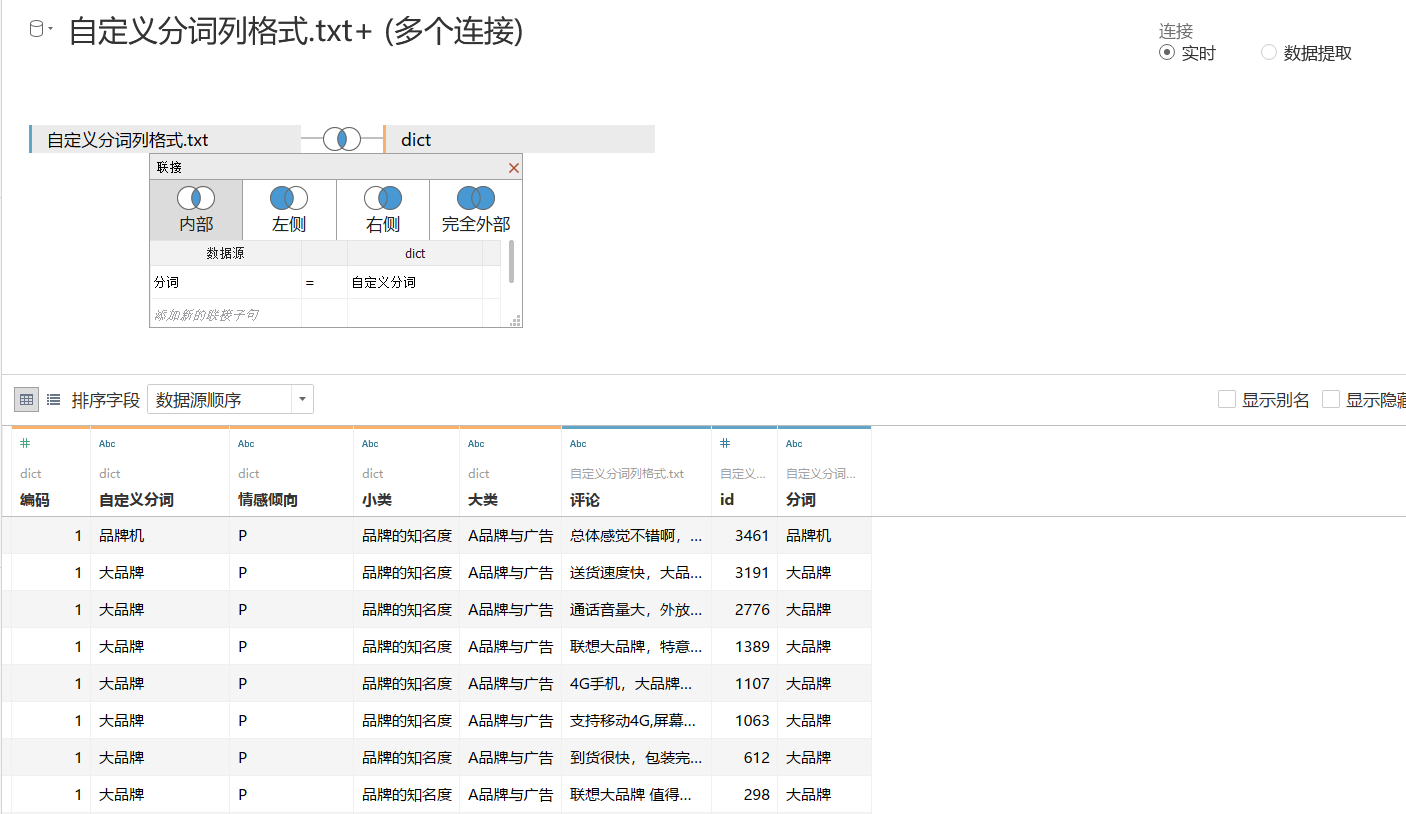Click the comment cell starting 总体感觉不错啊
1406x814 pixels.
636,536
